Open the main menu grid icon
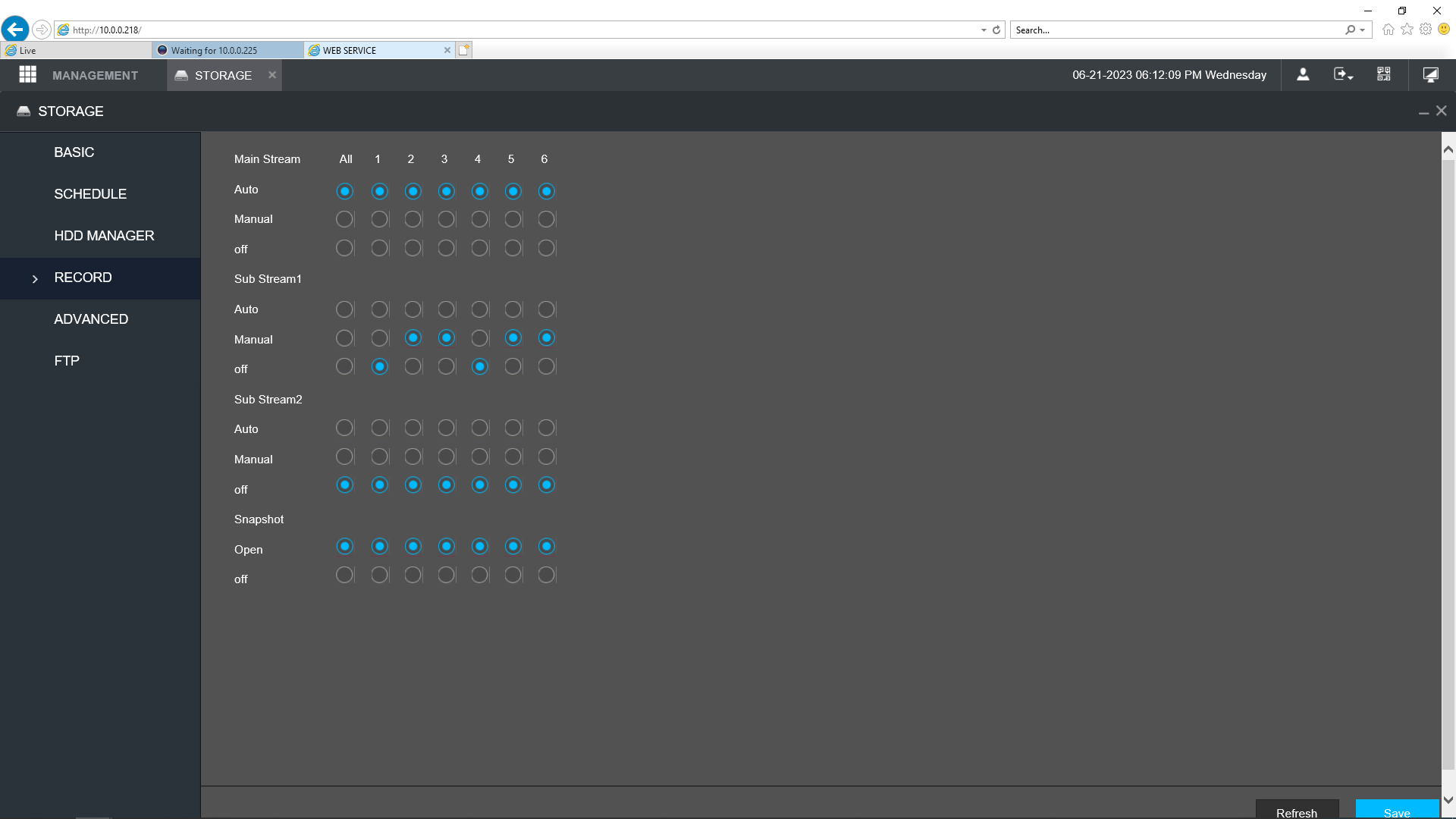The width and height of the screenshot is (1456, 819). click(28, 74)
